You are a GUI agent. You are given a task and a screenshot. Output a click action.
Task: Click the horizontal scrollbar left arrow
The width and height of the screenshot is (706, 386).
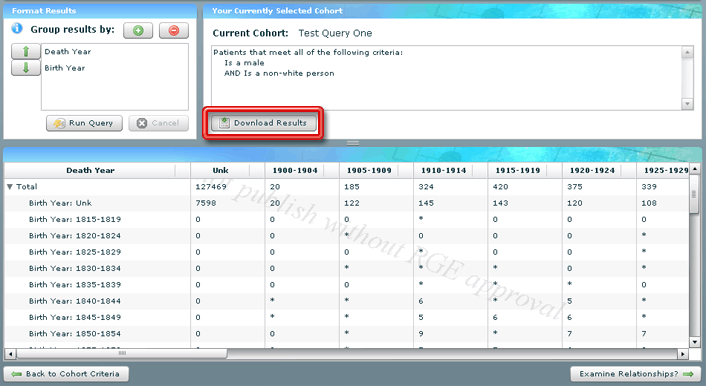(10, 354)
